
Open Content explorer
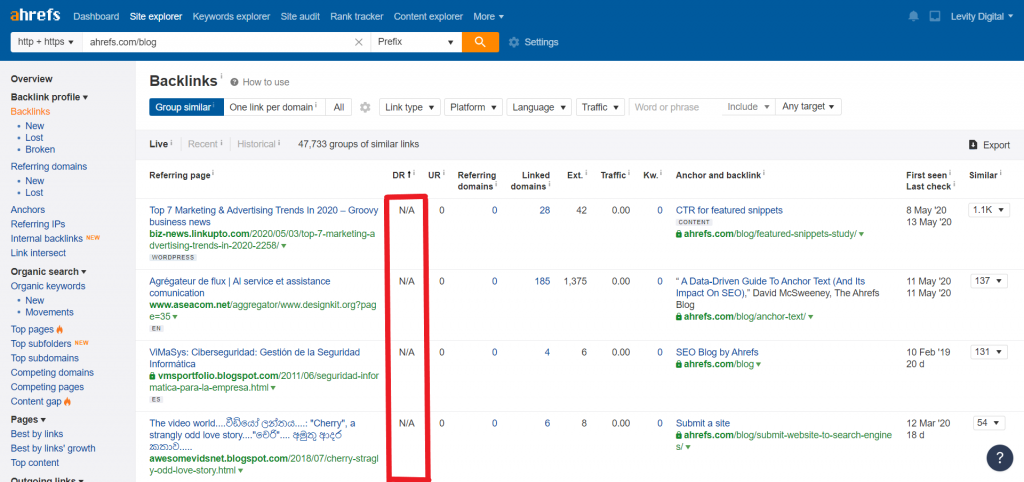(428, 16)
